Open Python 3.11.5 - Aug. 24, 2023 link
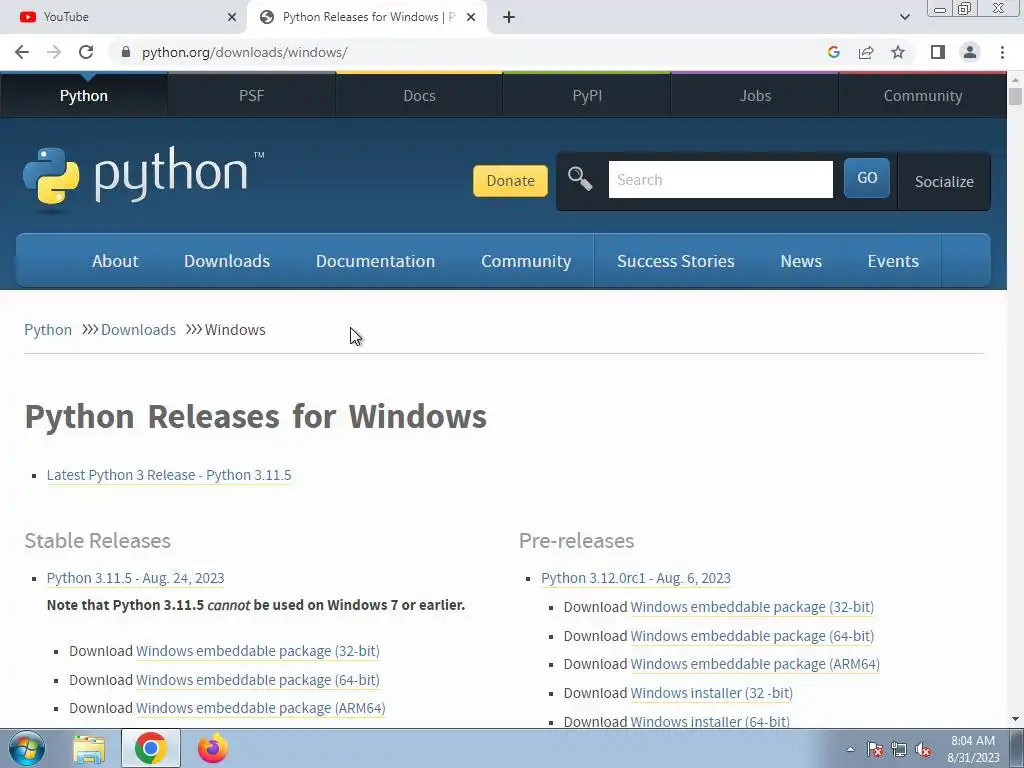The width and height of the screenshot is (1024, 768). tap(135, 579)
